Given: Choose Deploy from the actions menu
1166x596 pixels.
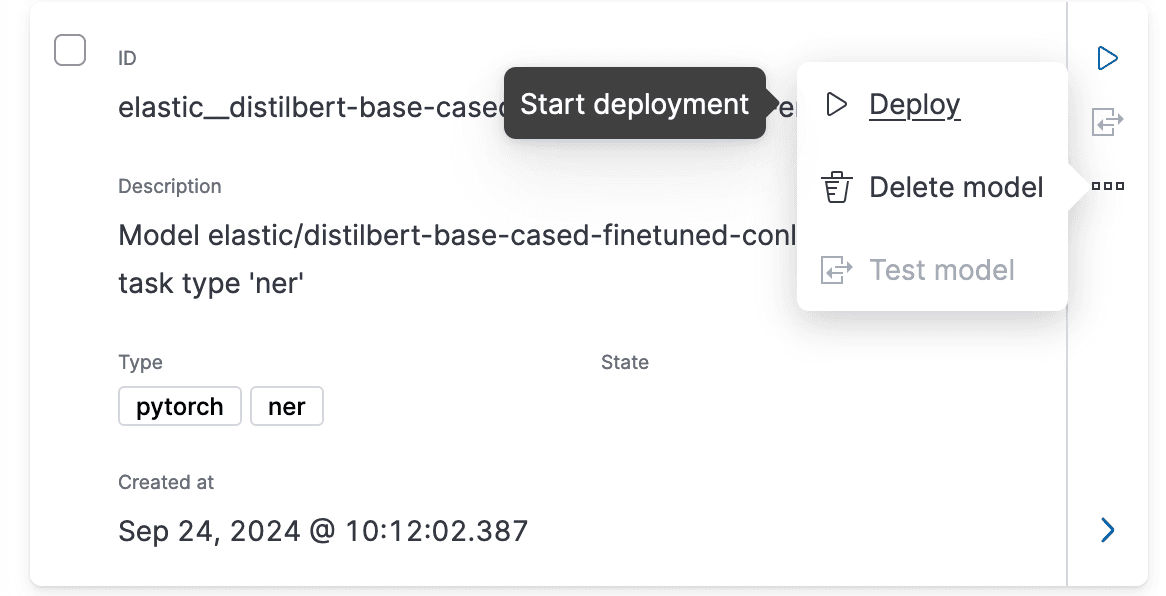Looking at the screenshot, I should click(x=914, y=104).
